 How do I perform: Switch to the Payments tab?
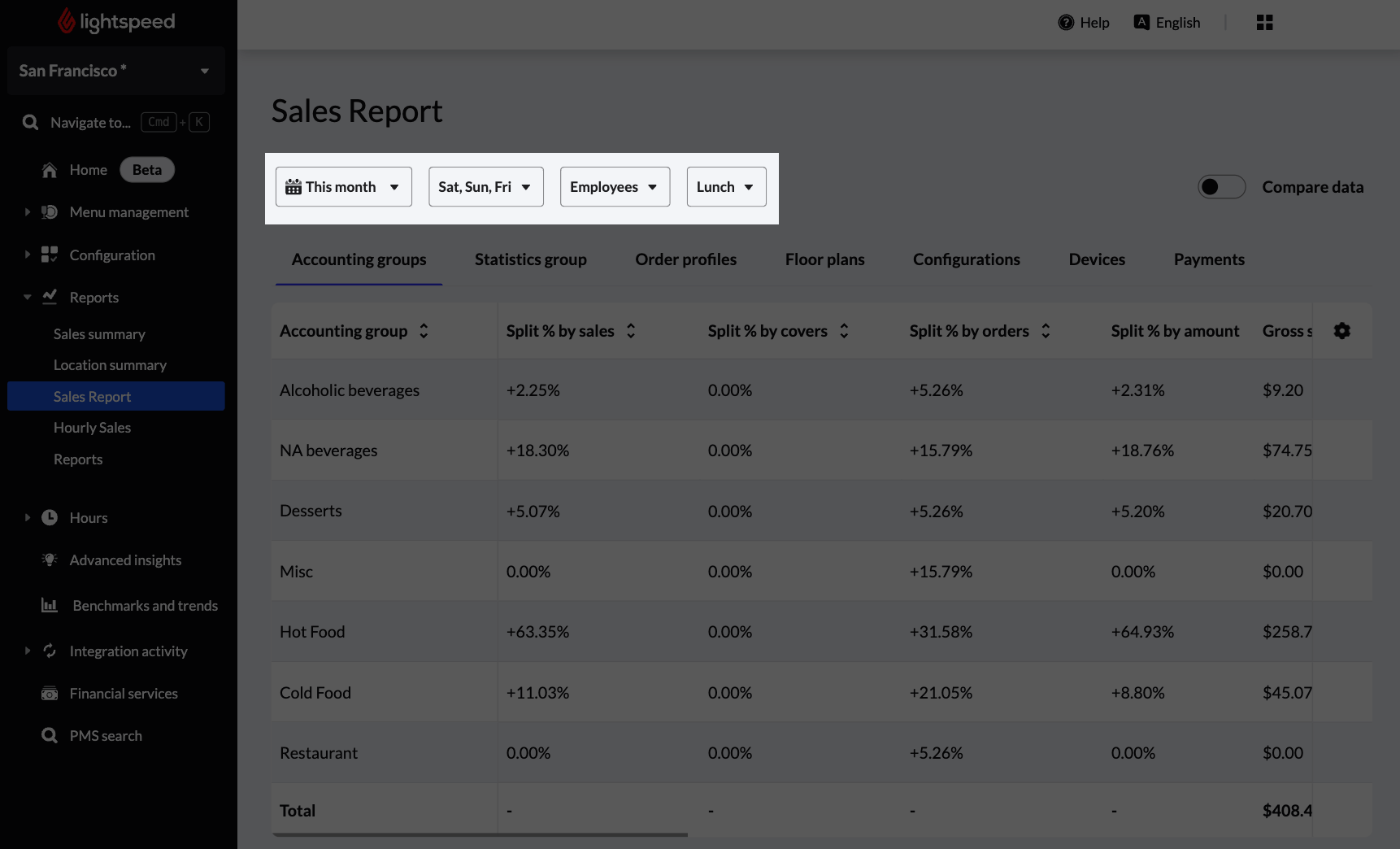1209,259
